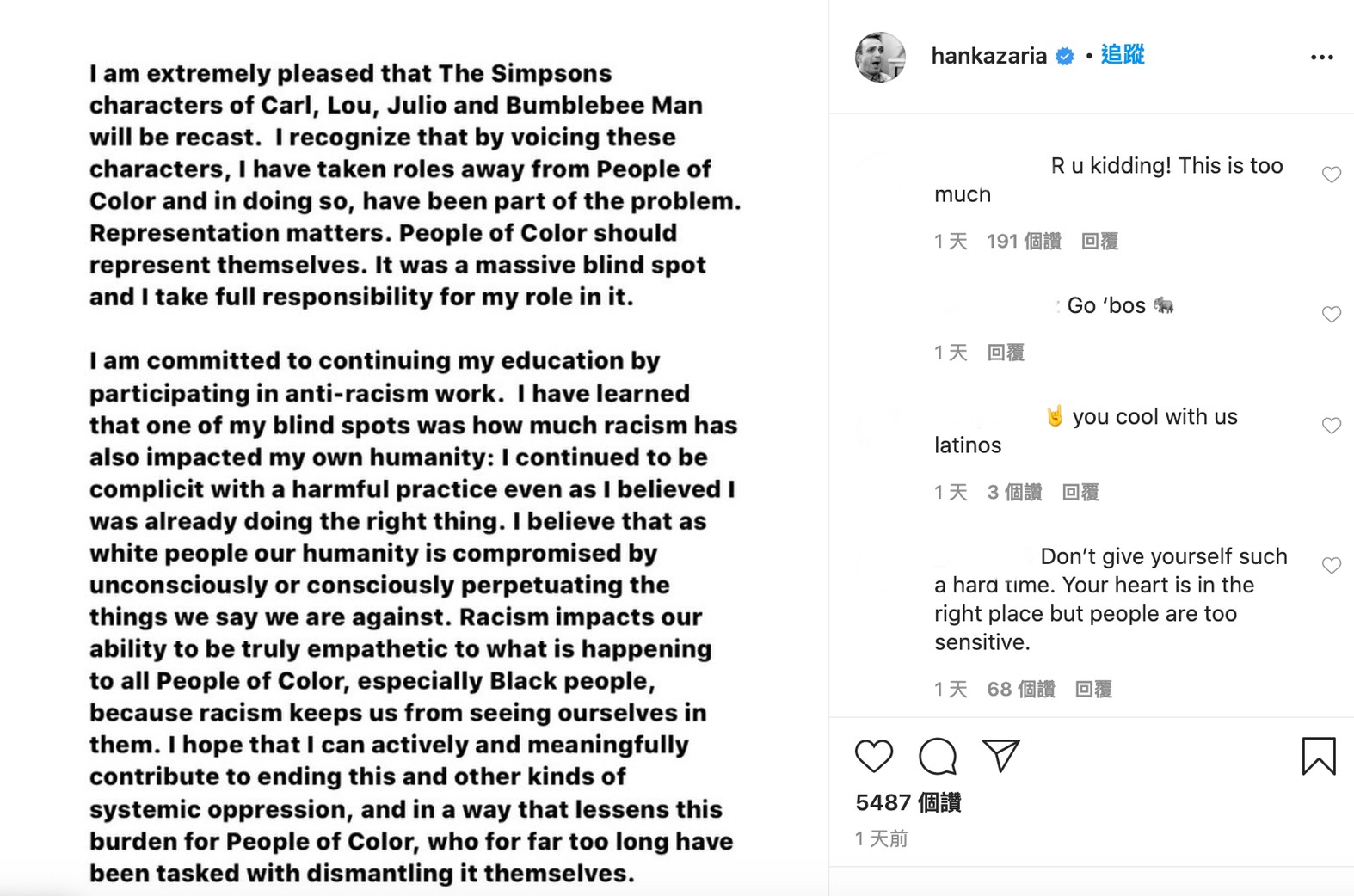This screenshot has height=896, width=1354.
Task: Heart the 'Don't give yourself' comment
Action: click(1331, 565)
